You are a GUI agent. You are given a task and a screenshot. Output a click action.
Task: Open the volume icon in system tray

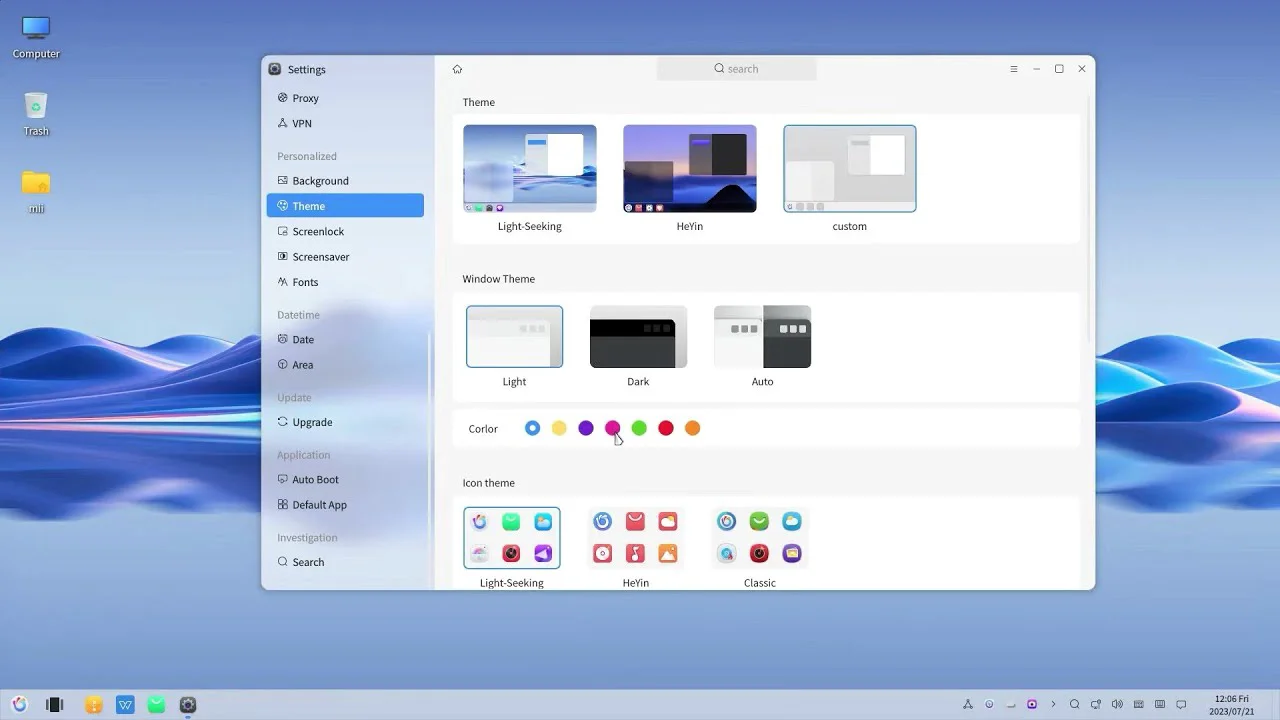(x=1117, y=705)
